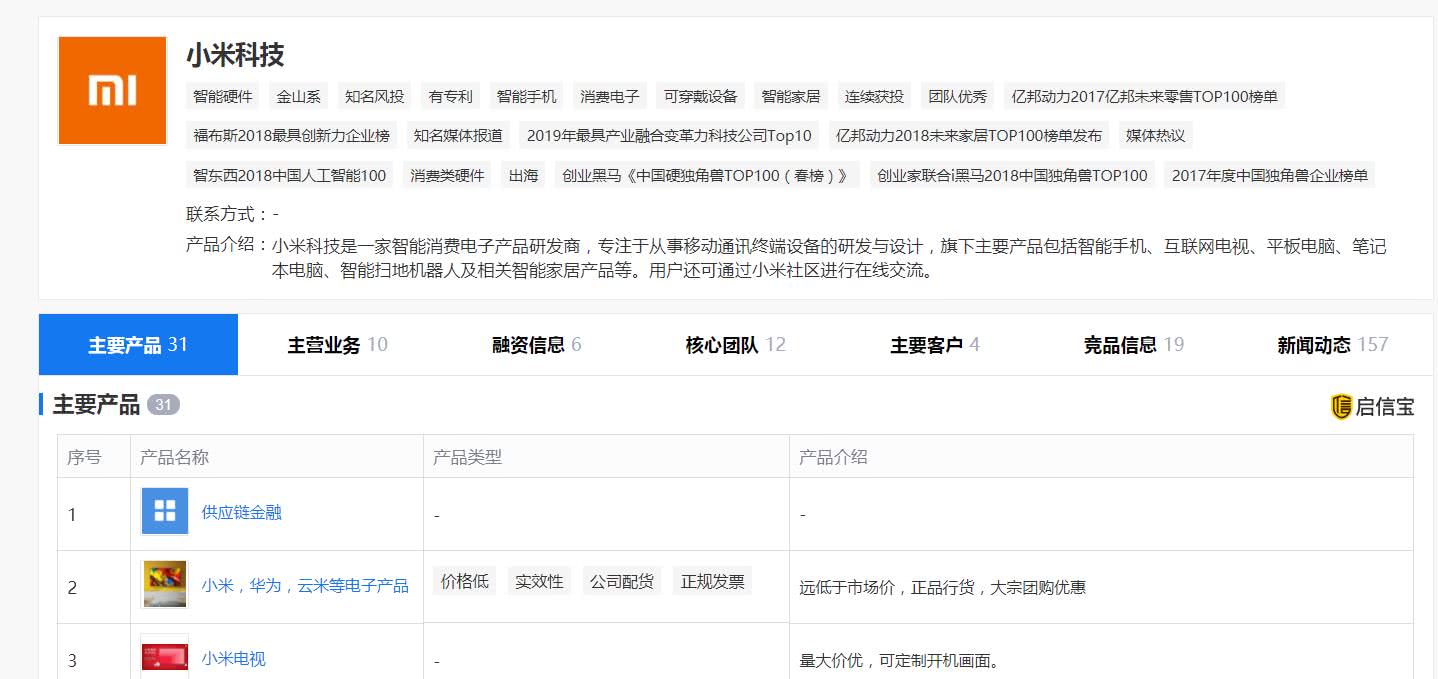Click the 智东西2018中国人工智能100 tag
The height and width of the screenshot is (679, 1438).
(x=290, y=175)
